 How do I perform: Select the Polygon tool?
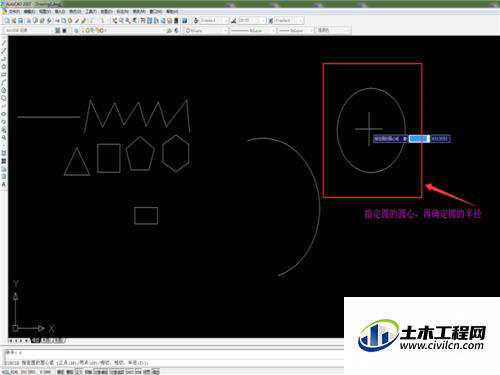point(4,67)
